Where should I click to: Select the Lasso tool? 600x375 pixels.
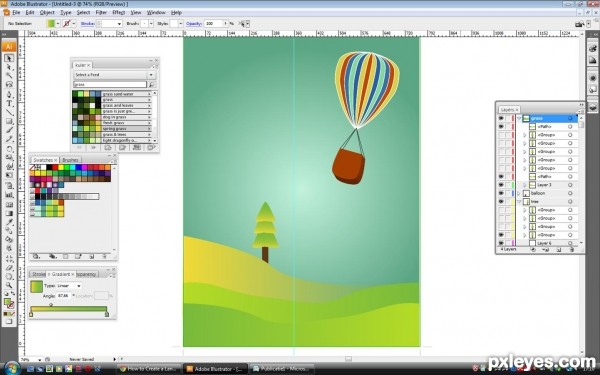(x=9, y=85)
